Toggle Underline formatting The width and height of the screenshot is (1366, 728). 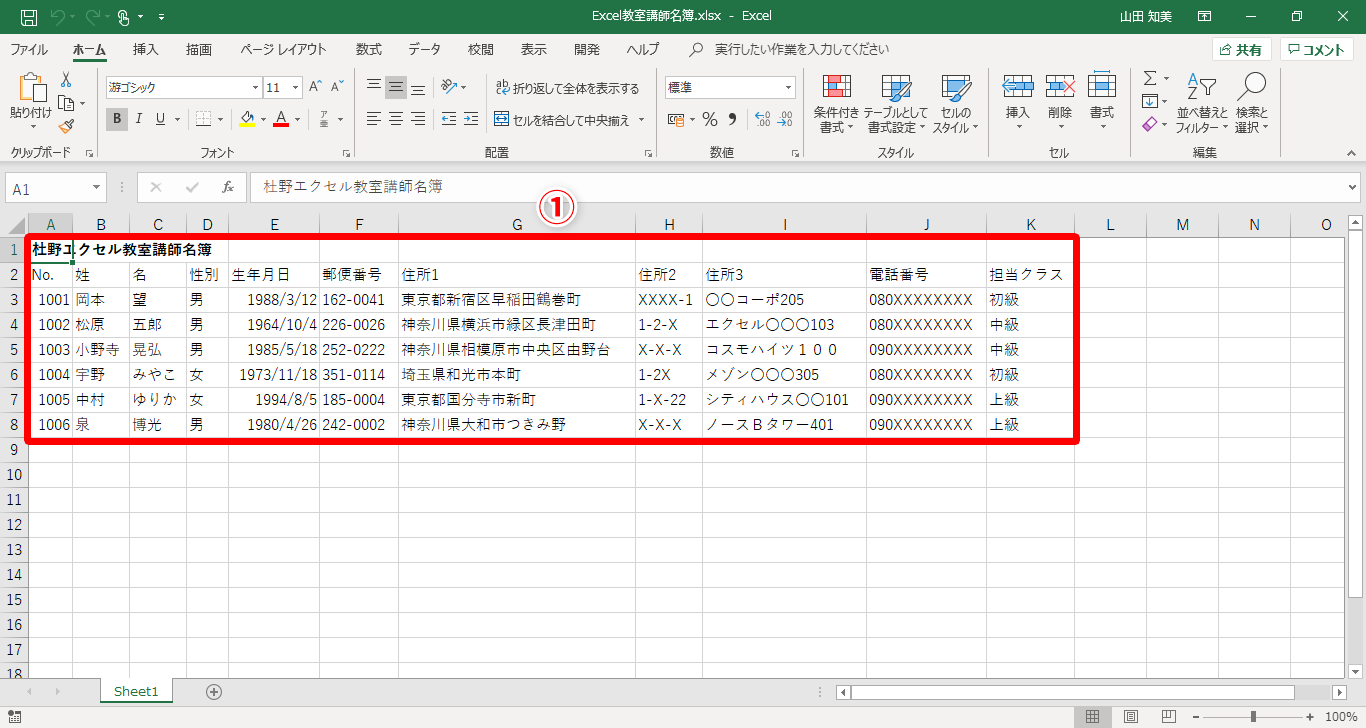click(159, 119)
